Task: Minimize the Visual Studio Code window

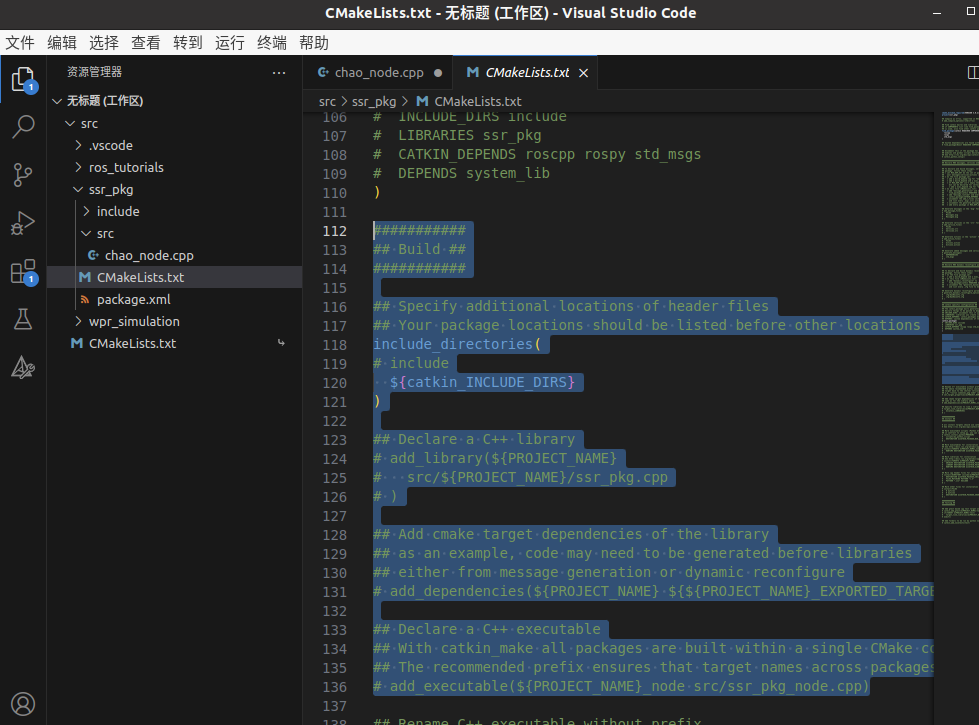Action: coord(937,12)
